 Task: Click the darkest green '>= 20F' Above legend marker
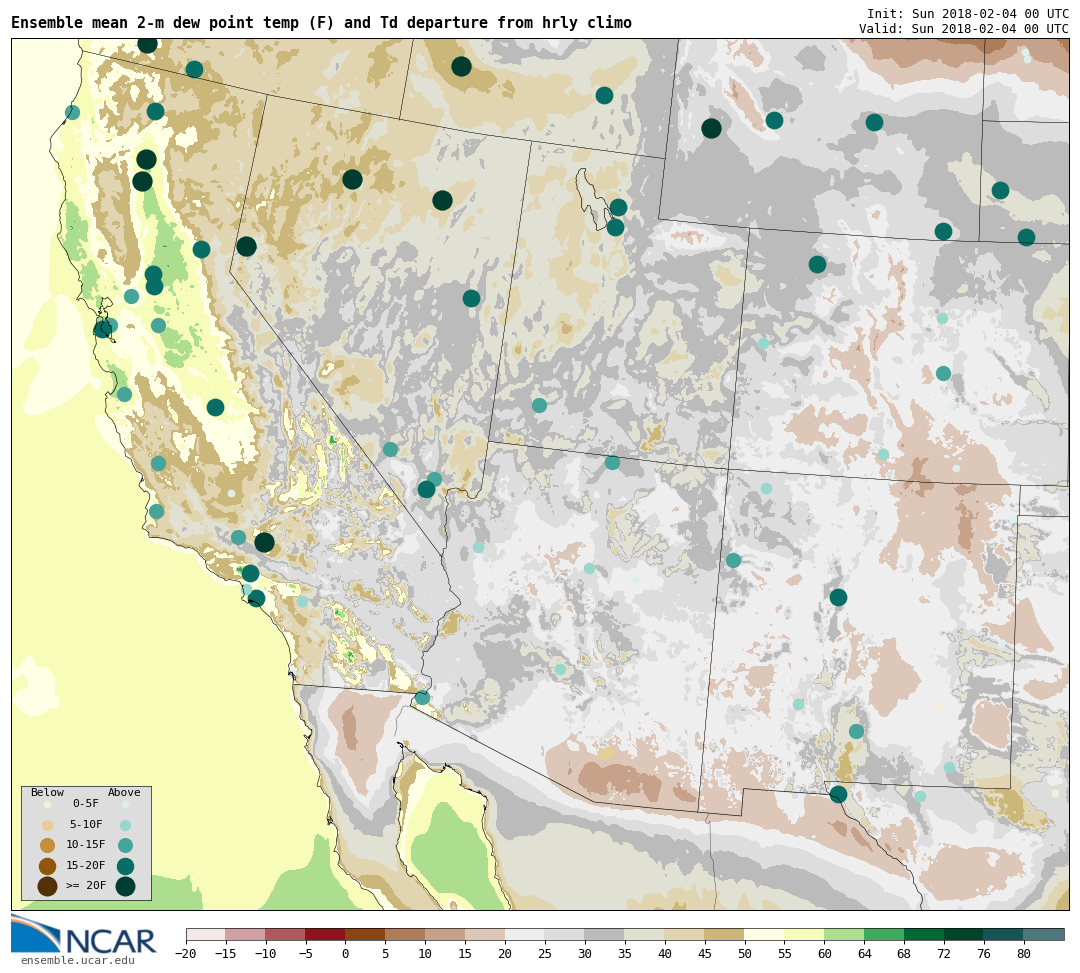coord(125,886)
